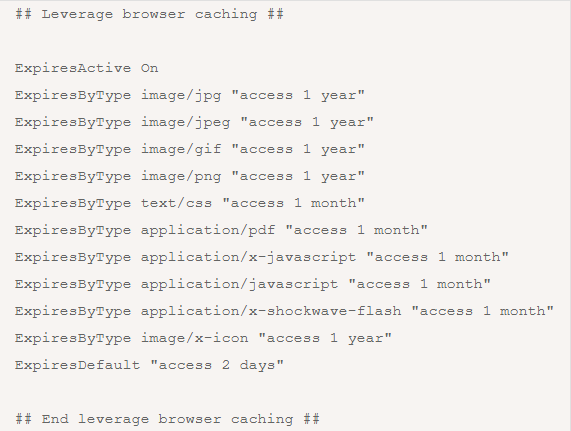Screen dimensions: 571x431
Task: Click 'year' in the image/x-icon line
Action: pyautogui.click(x=365, y=339)
